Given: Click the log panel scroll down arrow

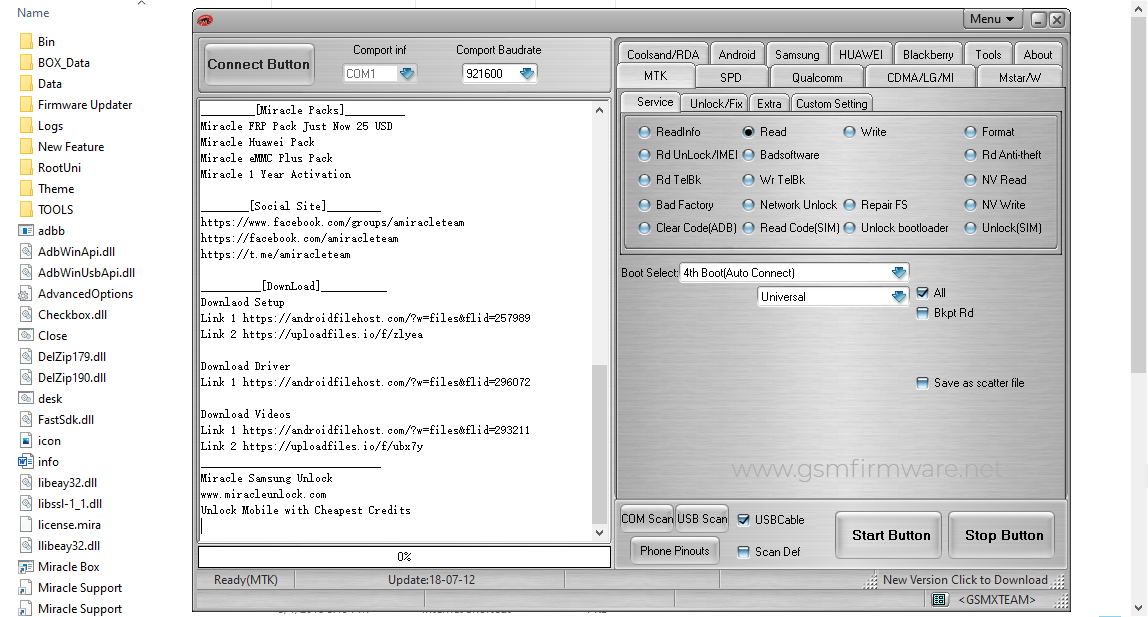Looking at the screenshot, I should 600,533.
